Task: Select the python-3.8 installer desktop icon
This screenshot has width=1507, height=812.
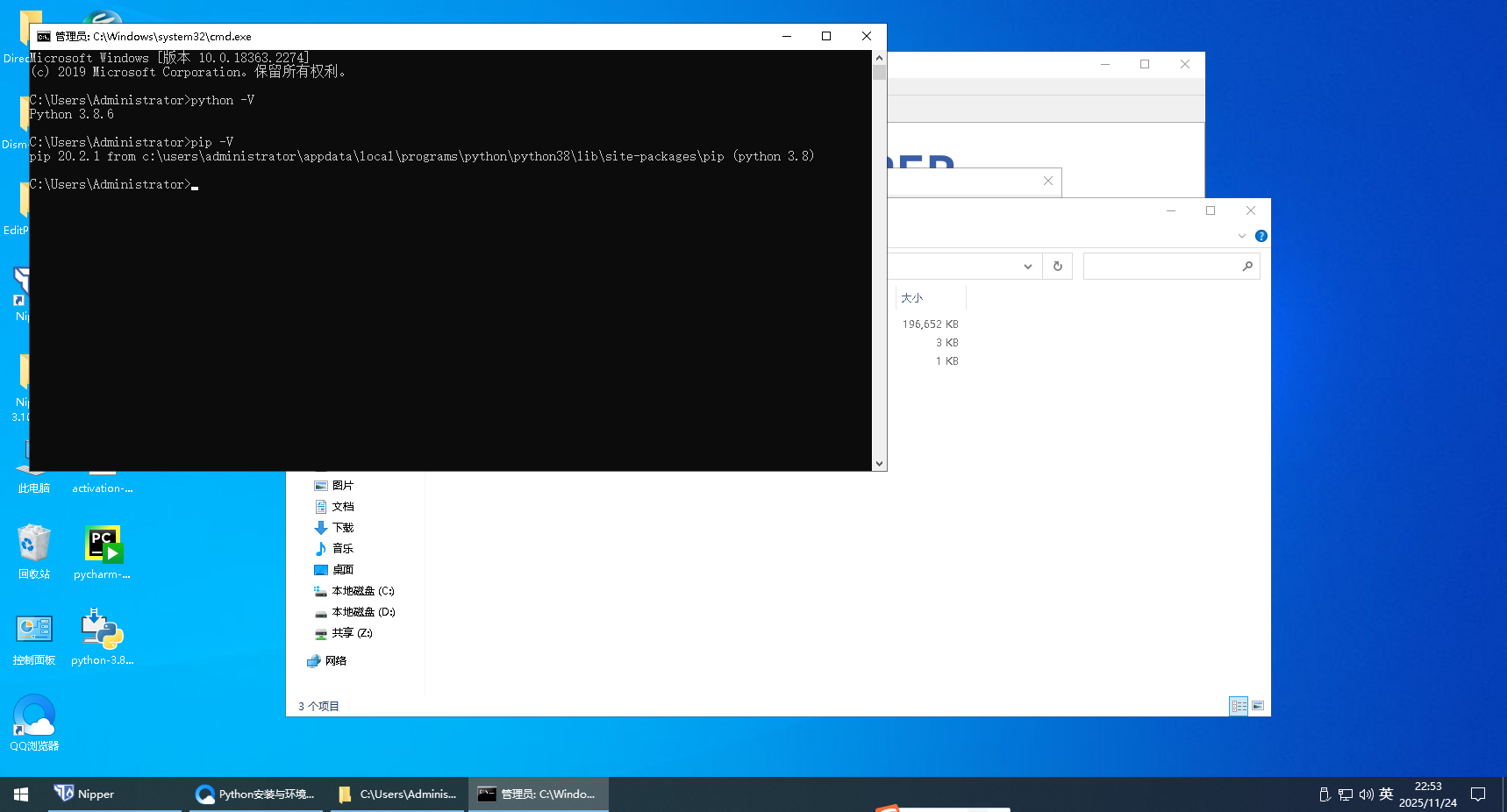Action: [x=103, y=631]
